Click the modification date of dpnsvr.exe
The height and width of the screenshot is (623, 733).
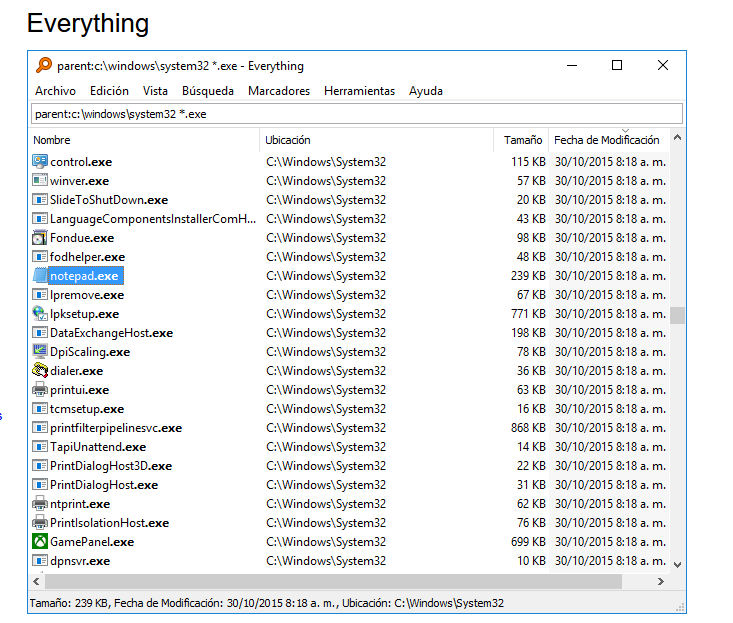point(610,561)
